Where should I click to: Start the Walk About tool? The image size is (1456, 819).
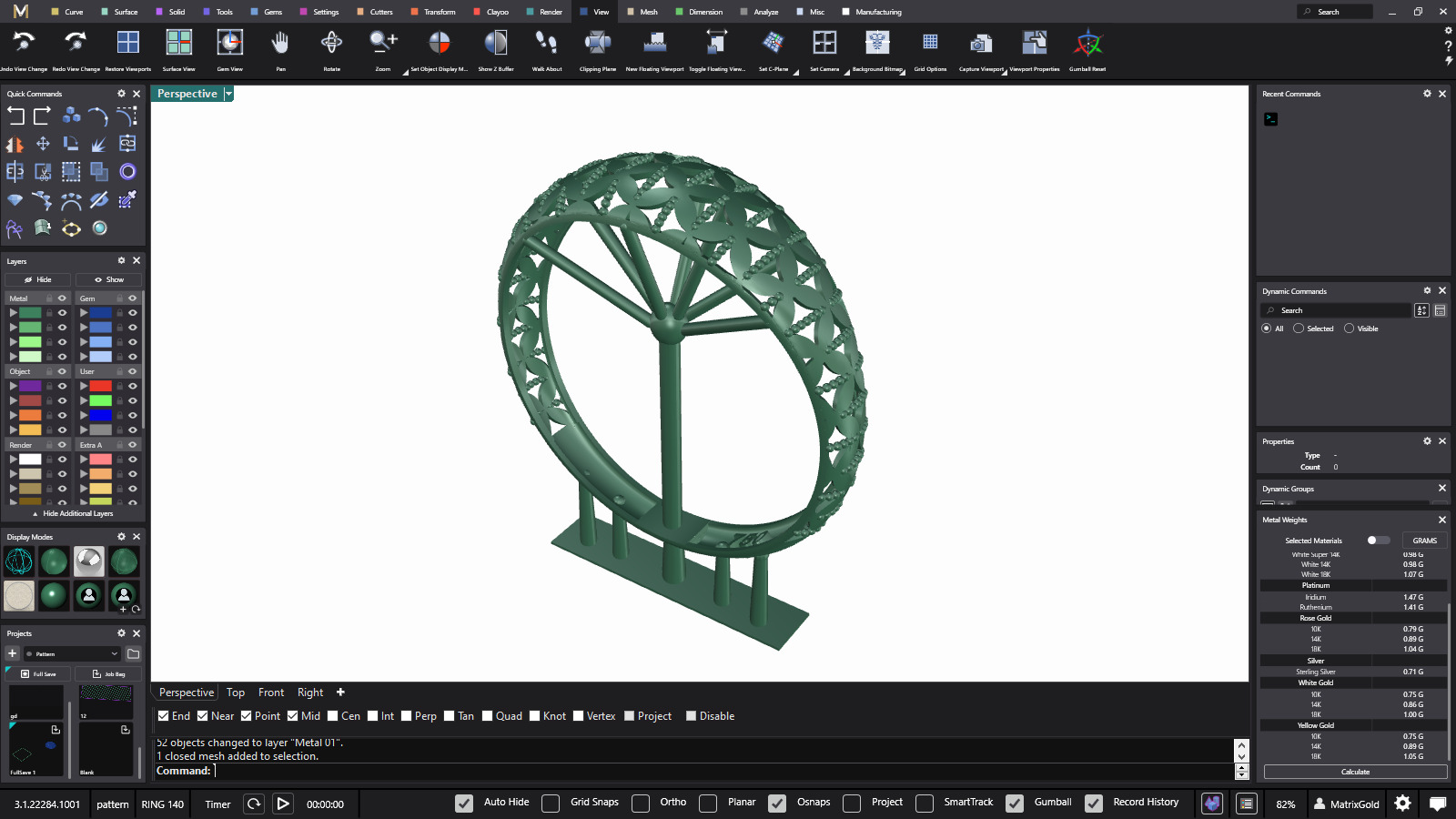[547, 43]
